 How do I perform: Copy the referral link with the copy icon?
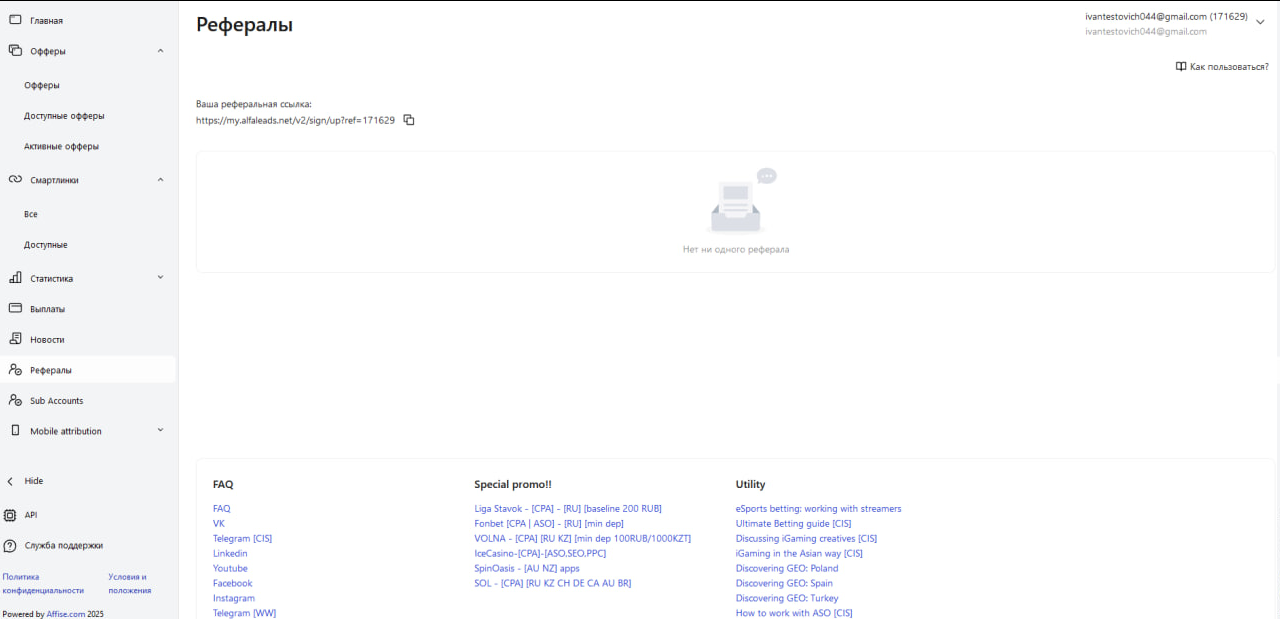[x=409, y=120]
